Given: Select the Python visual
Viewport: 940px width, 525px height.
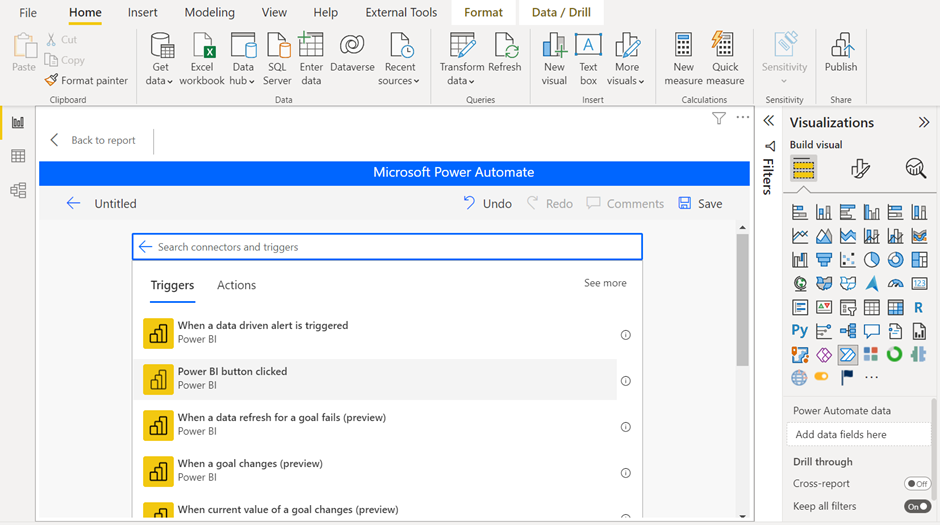Looking at the screenshot, I should [799, 331].
